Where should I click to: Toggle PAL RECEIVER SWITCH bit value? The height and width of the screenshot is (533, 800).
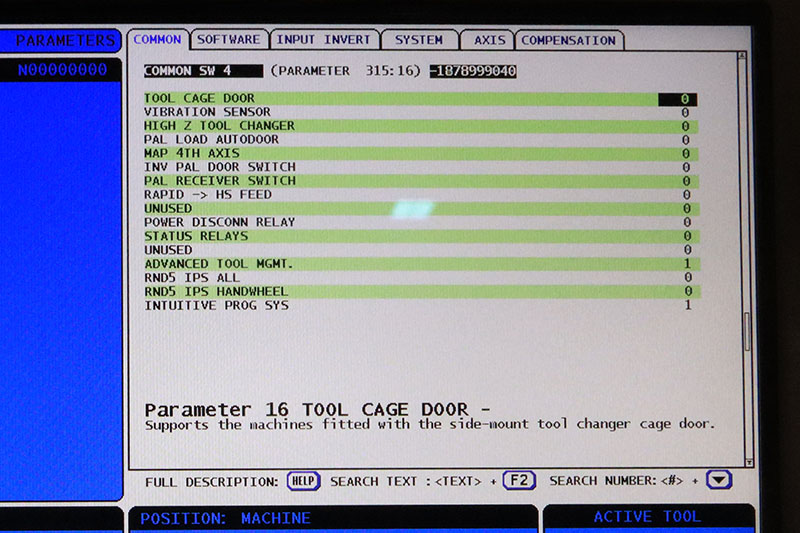point(686,181)
